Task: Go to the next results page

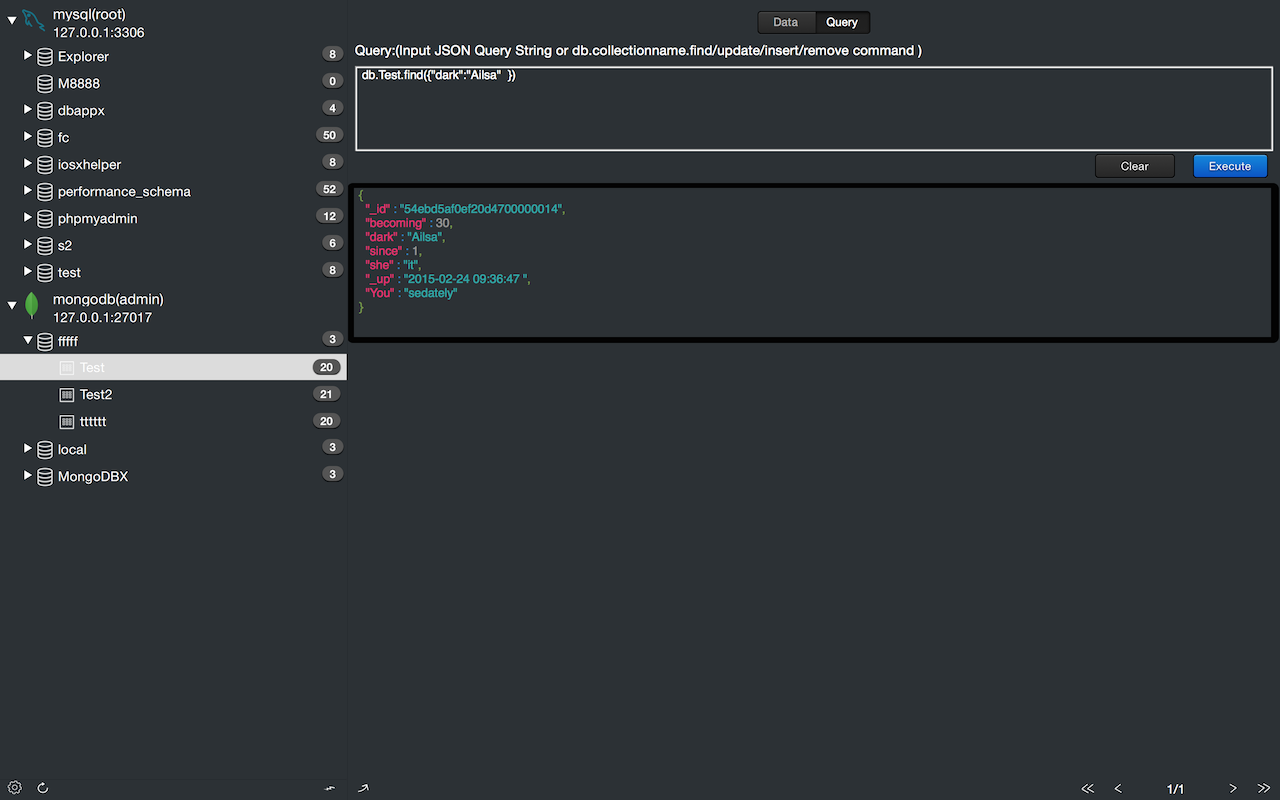Action: [x=1233, y=788]
